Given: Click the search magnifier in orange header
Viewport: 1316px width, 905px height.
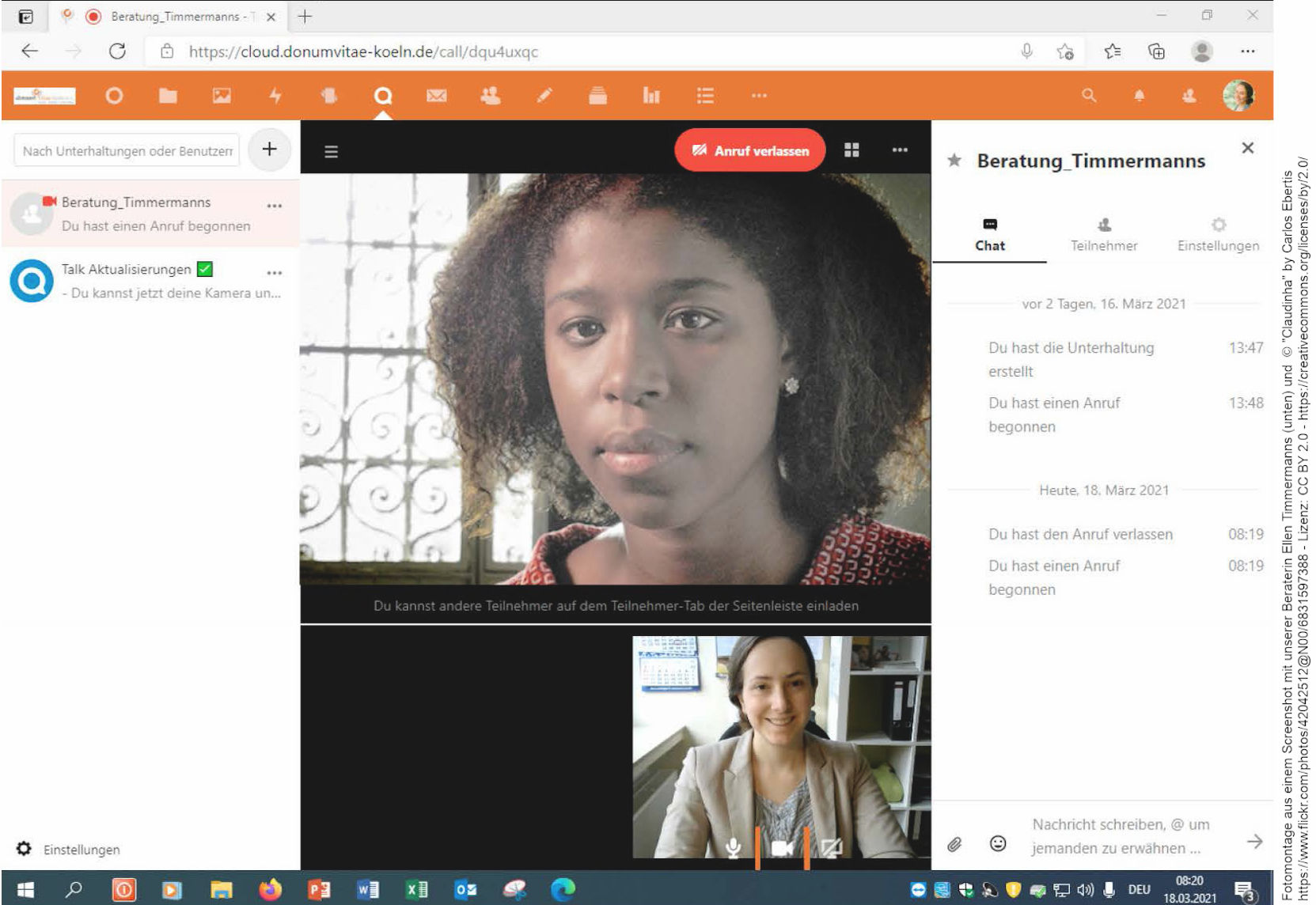Looking at the screenshot, I should 1089,96.
